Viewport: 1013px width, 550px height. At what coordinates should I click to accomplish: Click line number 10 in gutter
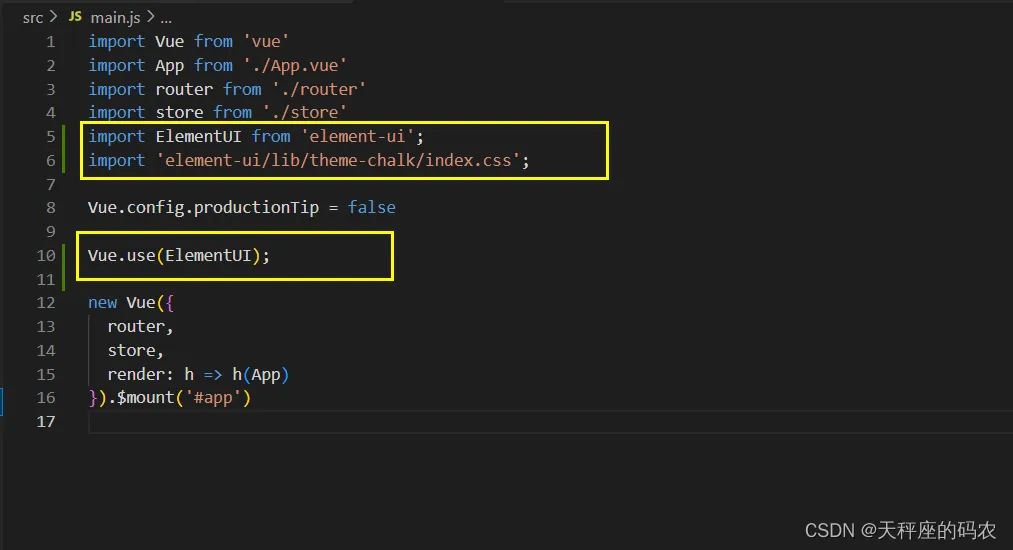tap(46, 256)
